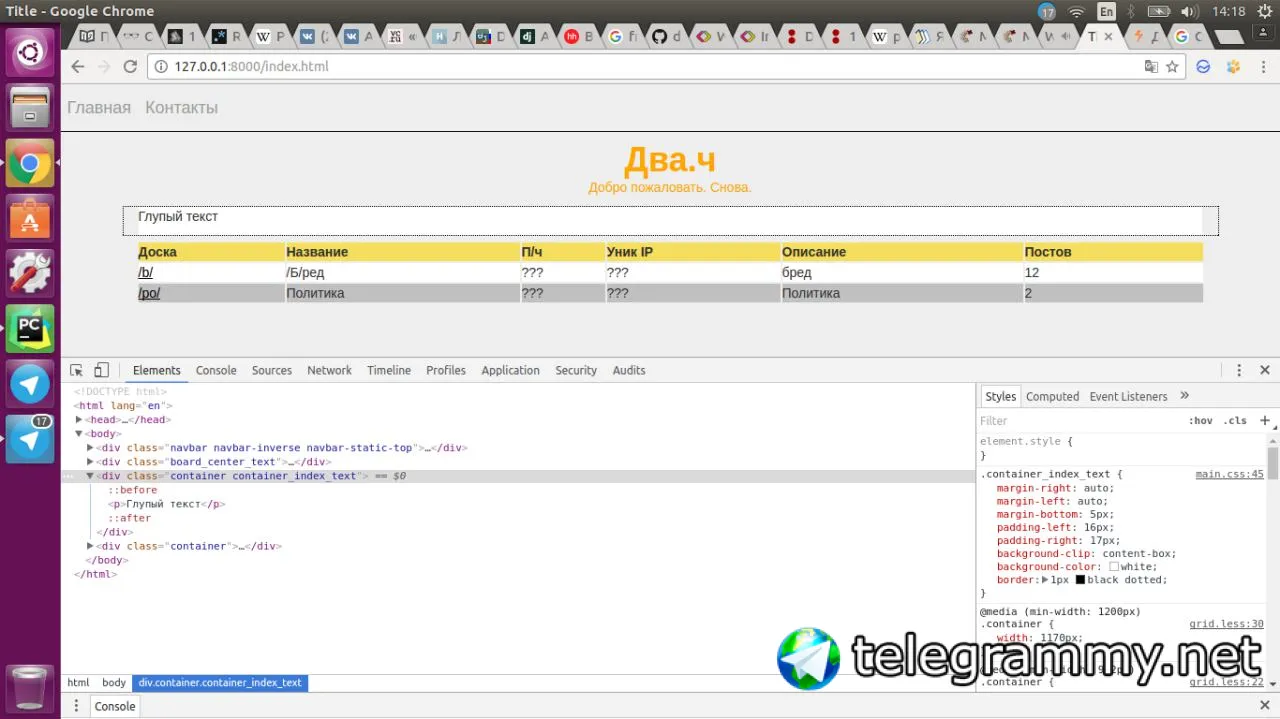Open the Profiles tab

[x=446, y=370]
